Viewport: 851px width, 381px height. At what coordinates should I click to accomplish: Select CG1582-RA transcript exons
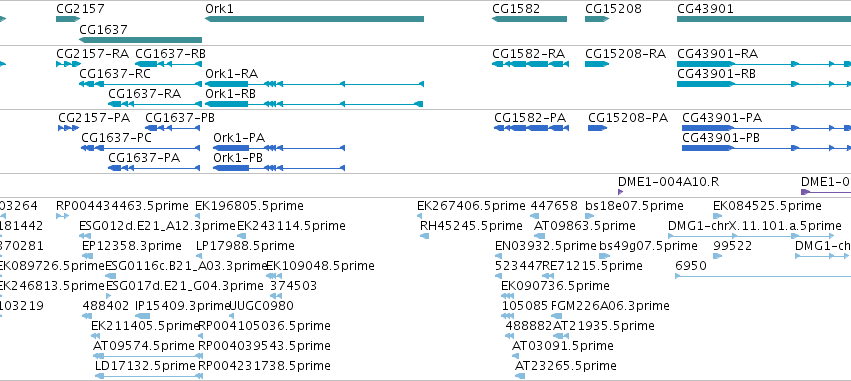530,64
